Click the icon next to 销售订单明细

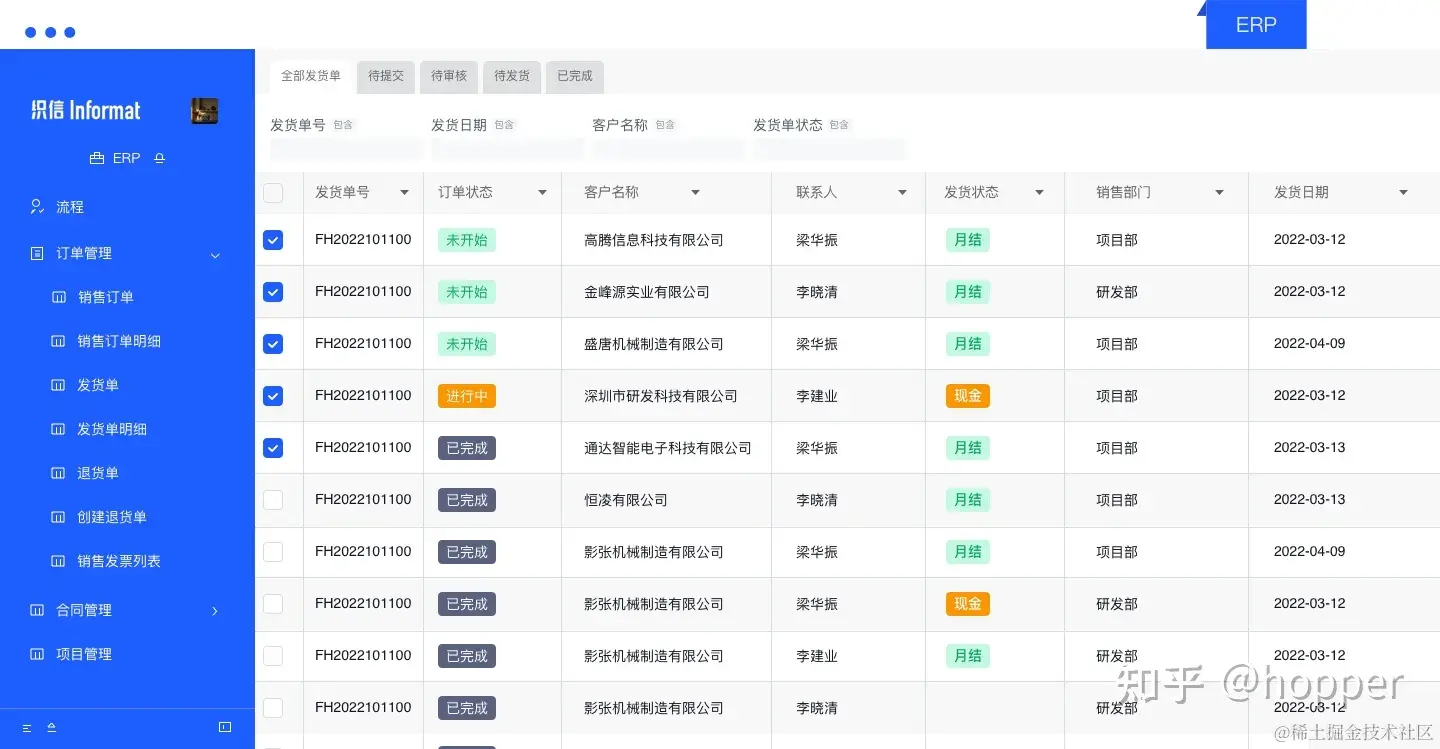(x=58, y=342)
